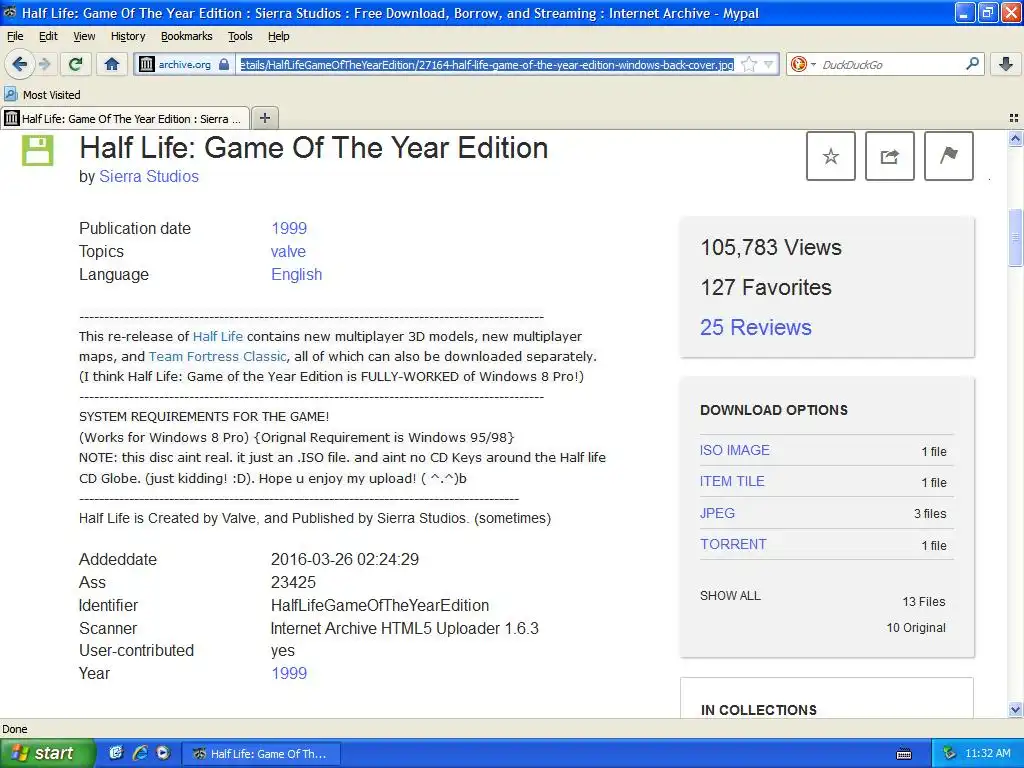The height and width of the screenshot is (768, 1024).
Task: Click the page scrollbar down arrow
Action: [1015, 710]
